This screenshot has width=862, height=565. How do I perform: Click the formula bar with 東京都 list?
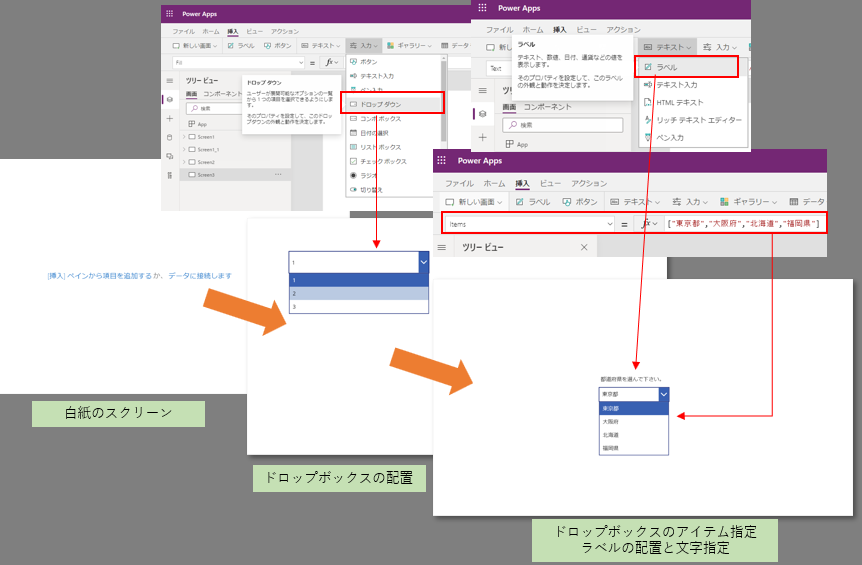(744, 223)
